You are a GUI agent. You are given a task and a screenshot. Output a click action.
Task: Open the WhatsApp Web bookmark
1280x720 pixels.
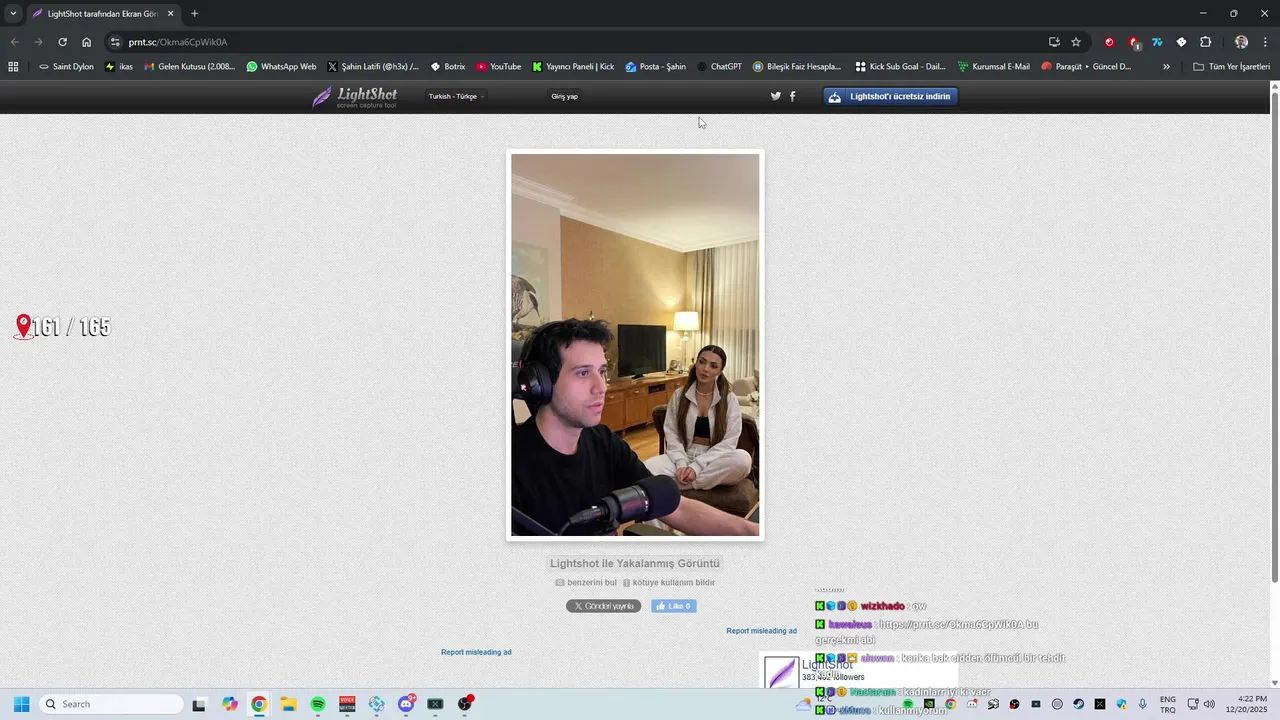click(x=281, y=67)
